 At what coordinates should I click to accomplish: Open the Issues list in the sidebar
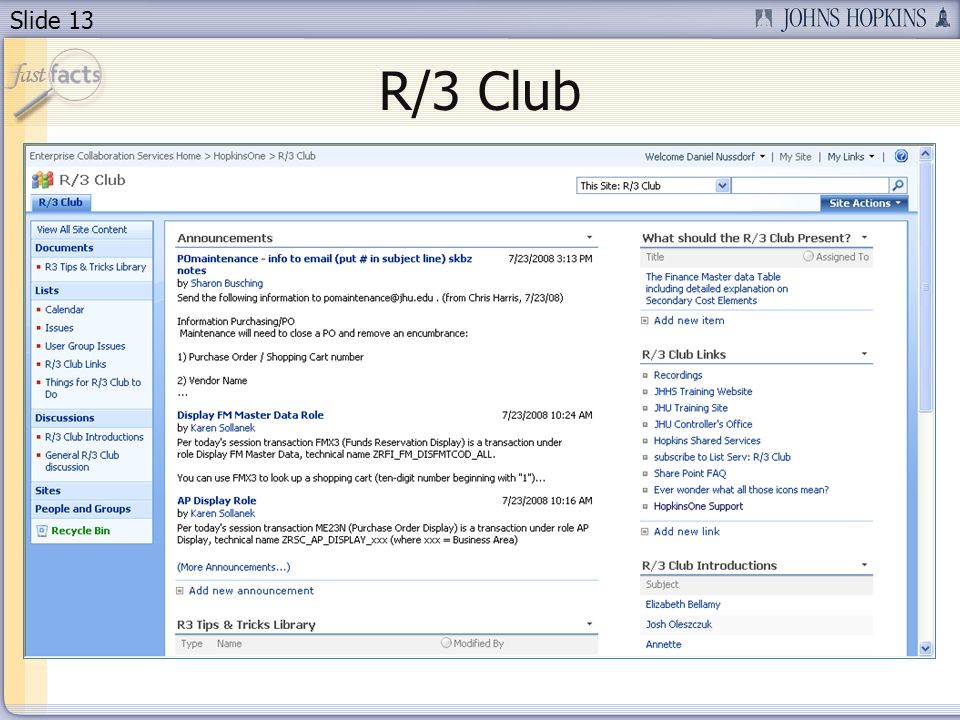click(59, 328)
